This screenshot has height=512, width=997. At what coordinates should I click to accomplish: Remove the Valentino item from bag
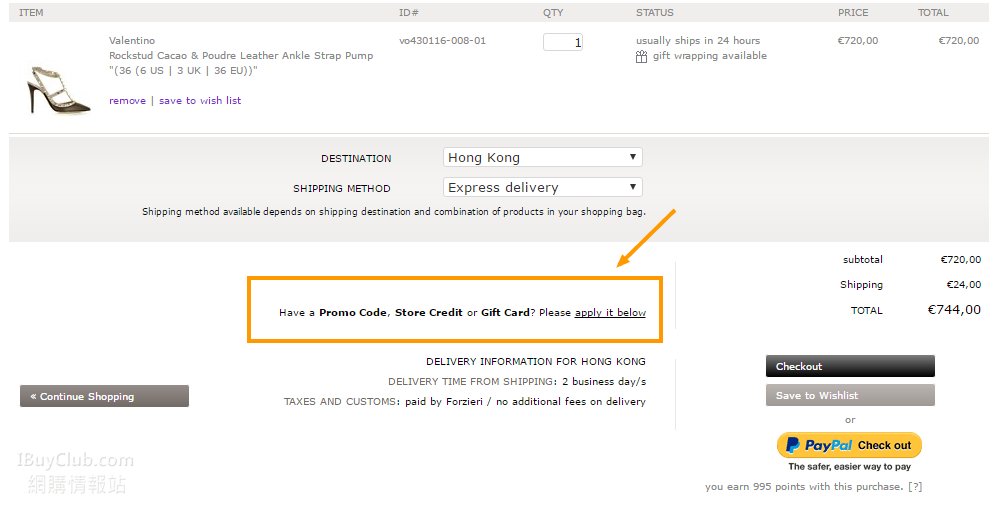127,100
